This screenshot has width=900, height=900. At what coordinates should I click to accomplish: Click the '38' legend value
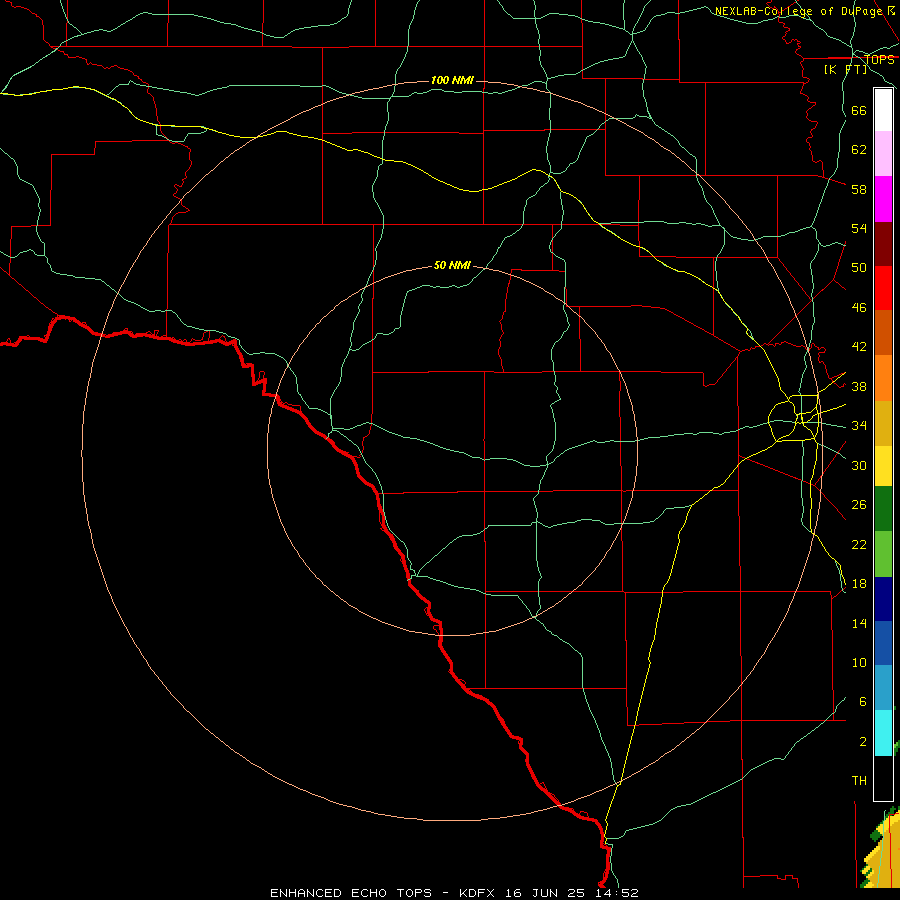click(859, 387)
